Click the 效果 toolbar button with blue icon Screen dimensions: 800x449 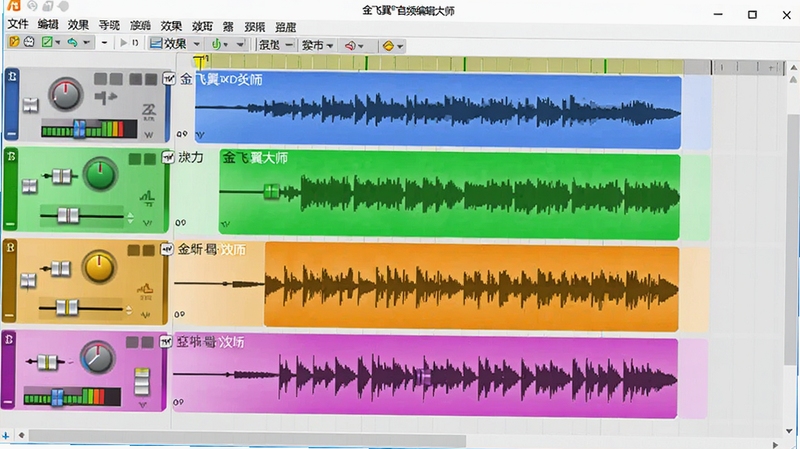point(168,44)
